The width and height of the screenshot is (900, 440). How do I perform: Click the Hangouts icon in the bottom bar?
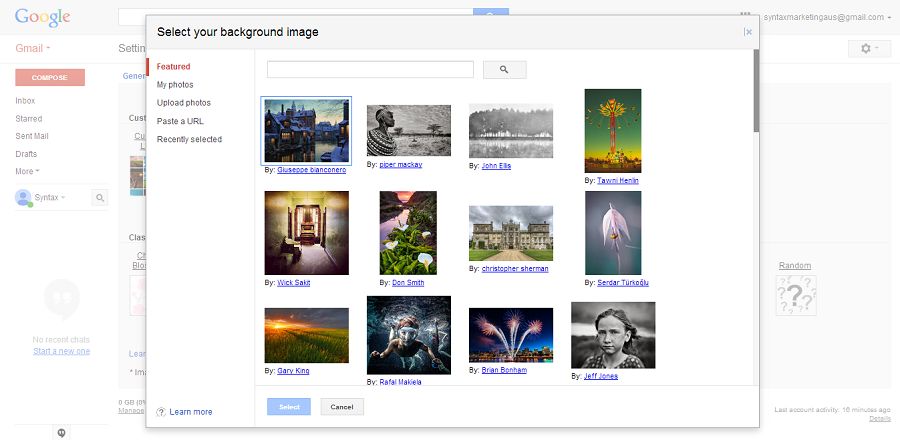coord(61,433)
